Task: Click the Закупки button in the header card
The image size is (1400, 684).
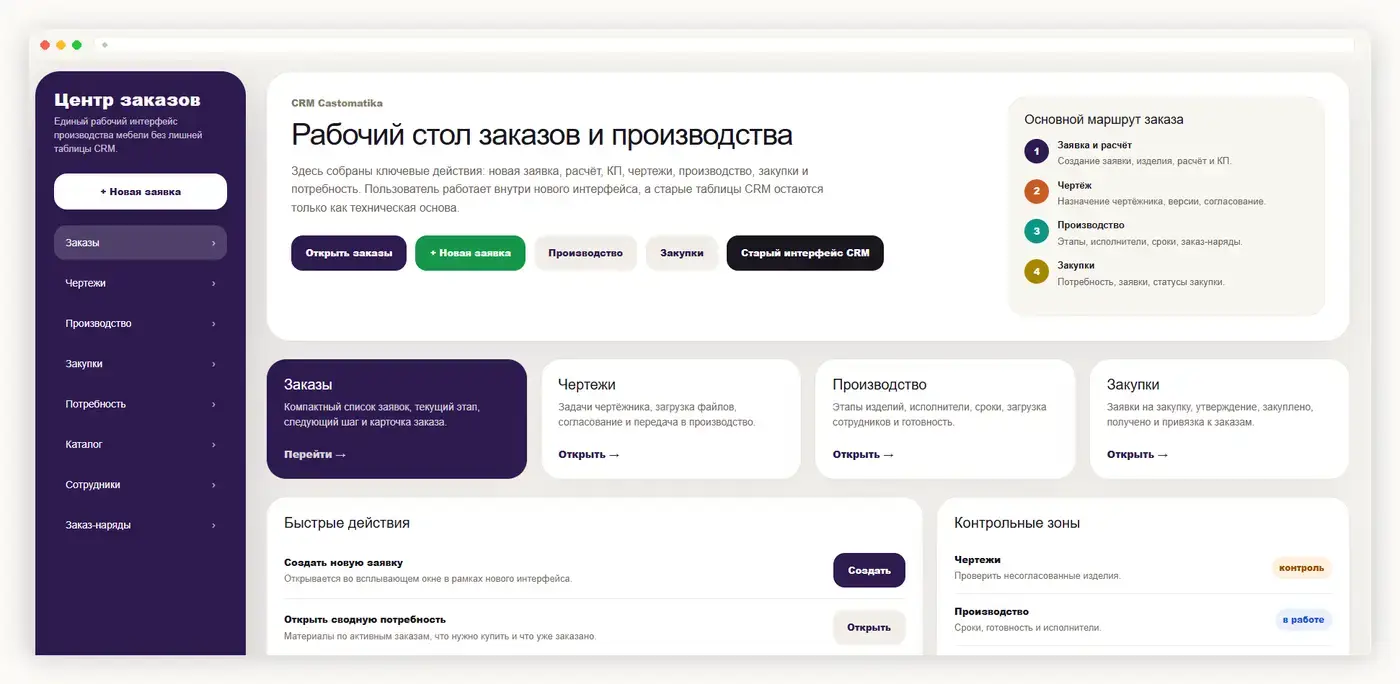Action: tap(682, 253)
